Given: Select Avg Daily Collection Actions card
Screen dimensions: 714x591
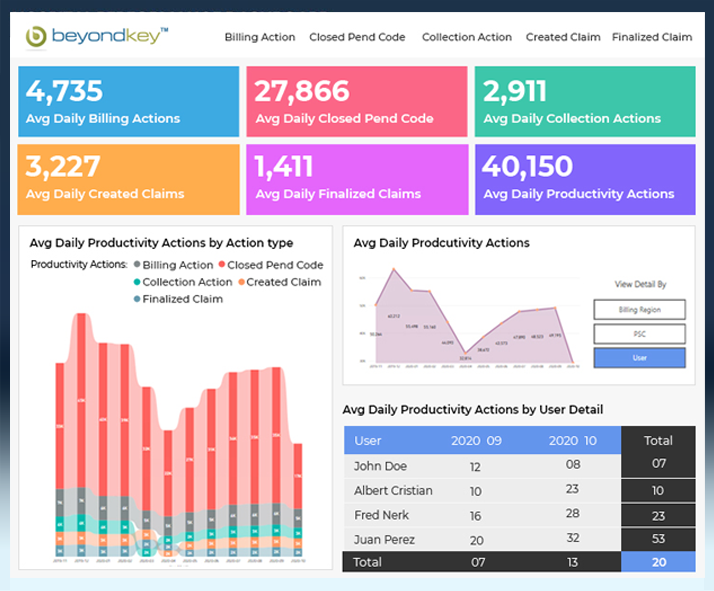Looking at the screenshot, I should [x=584, y=102].
